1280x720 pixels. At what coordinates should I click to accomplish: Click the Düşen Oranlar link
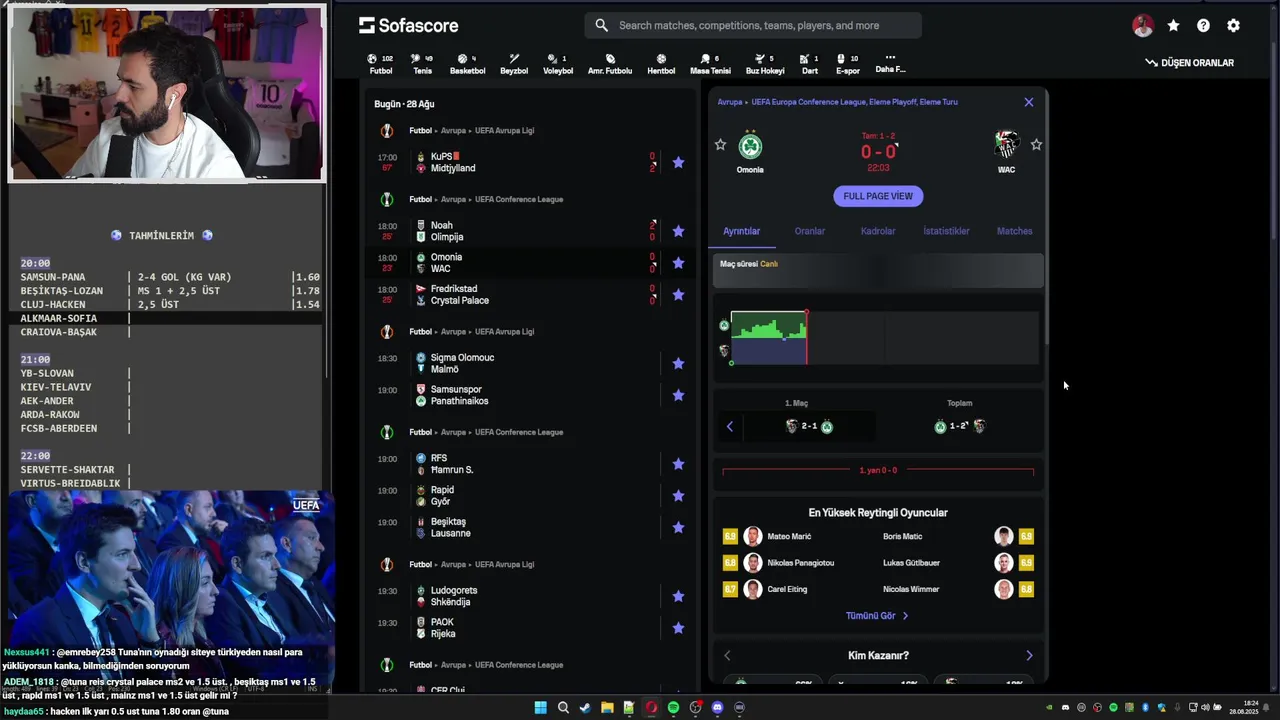(x=1190, y=63)
